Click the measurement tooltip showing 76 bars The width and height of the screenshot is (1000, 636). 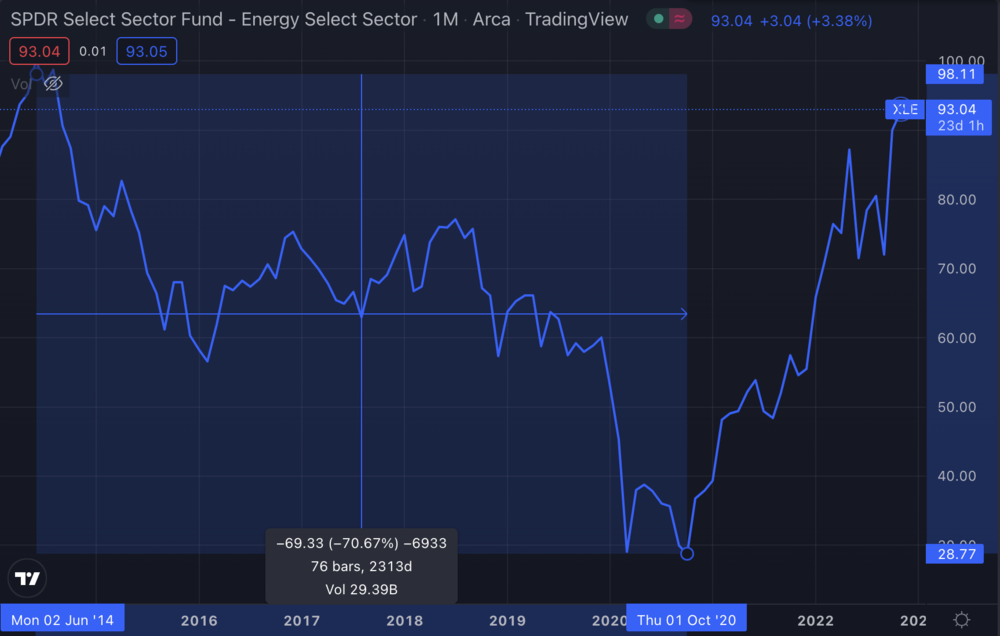[361, 566]
